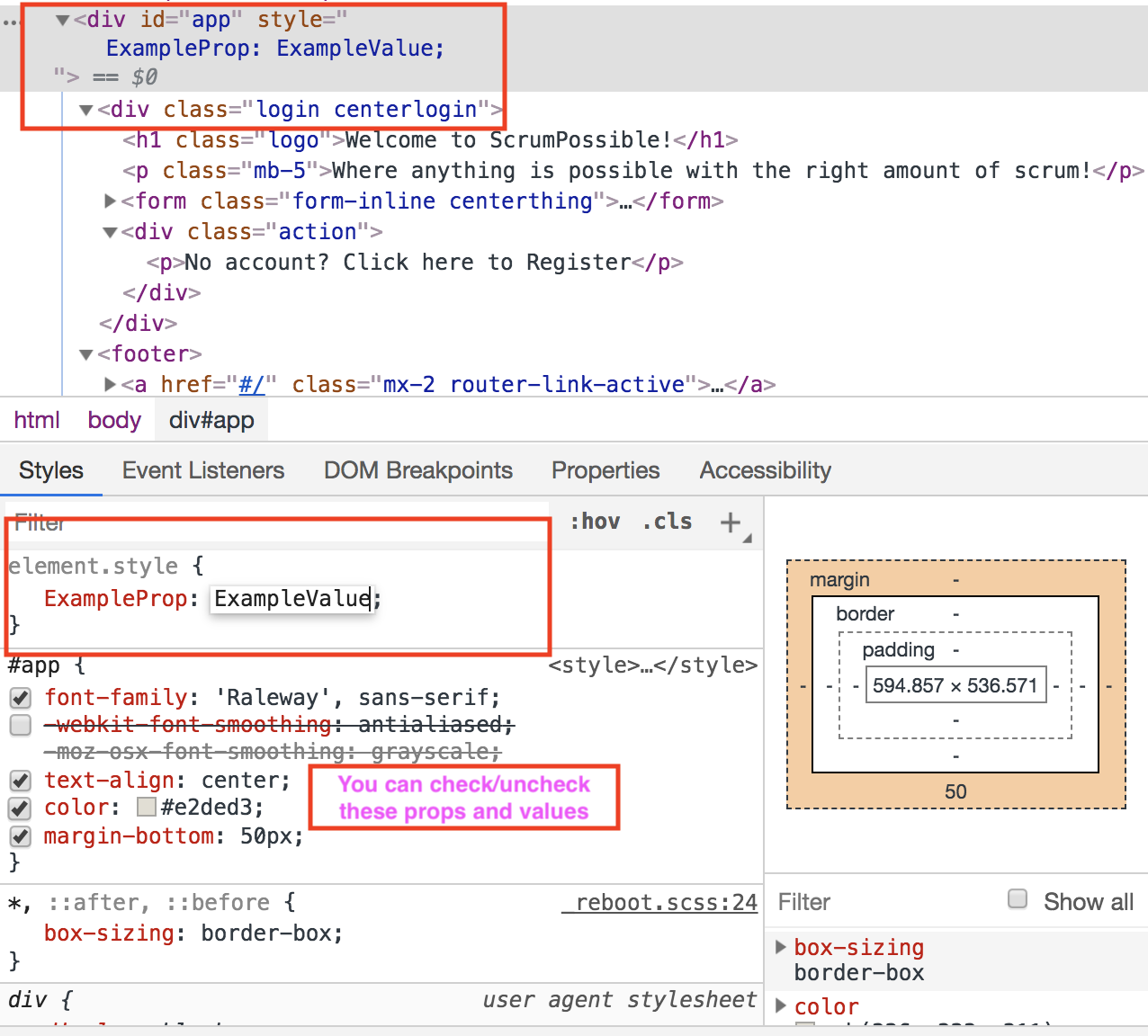Click the 594.857 × 536.571 content box
The image size is (1148, 1036).
point(955,685)
